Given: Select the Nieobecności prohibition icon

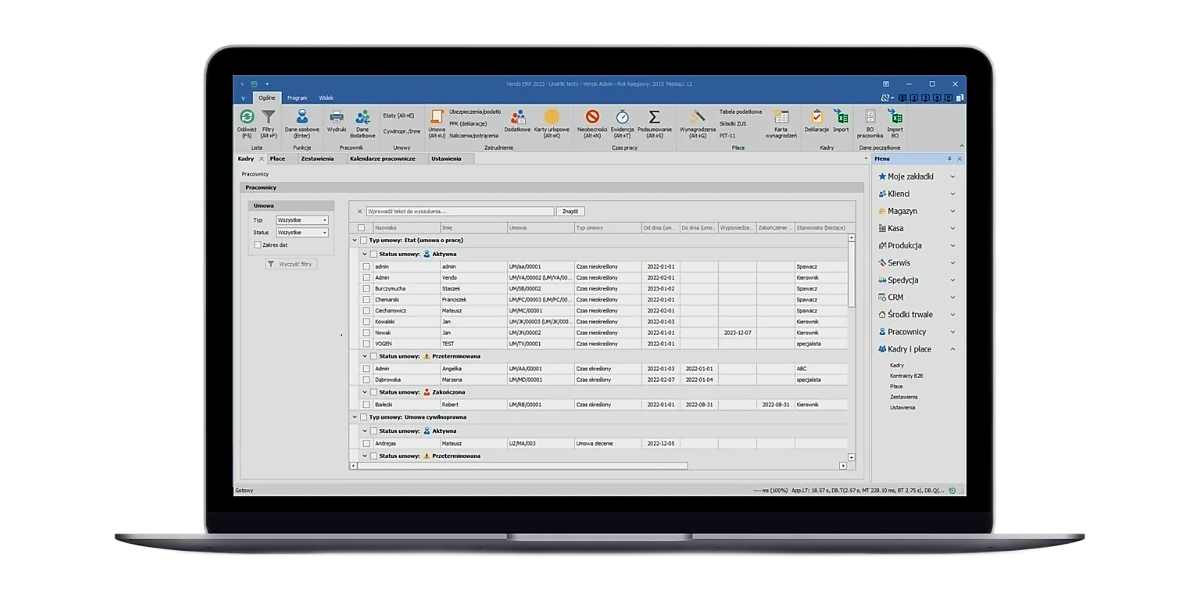Looking at the screenshot, I should (592, 116).
